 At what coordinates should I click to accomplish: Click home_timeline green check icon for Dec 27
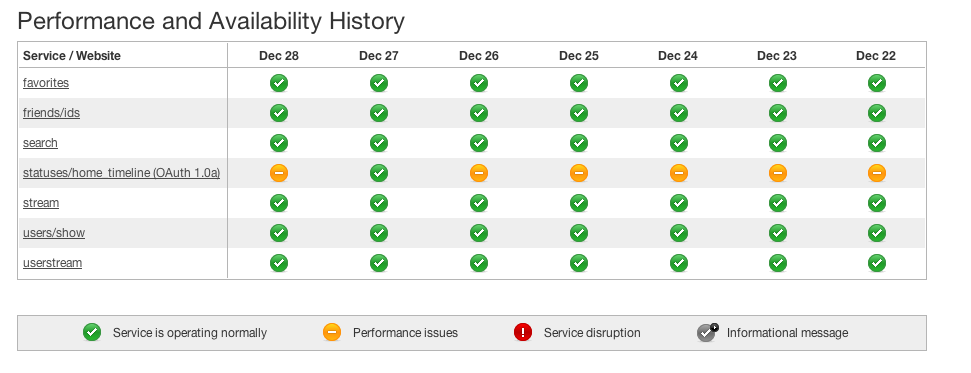[379, 173]
